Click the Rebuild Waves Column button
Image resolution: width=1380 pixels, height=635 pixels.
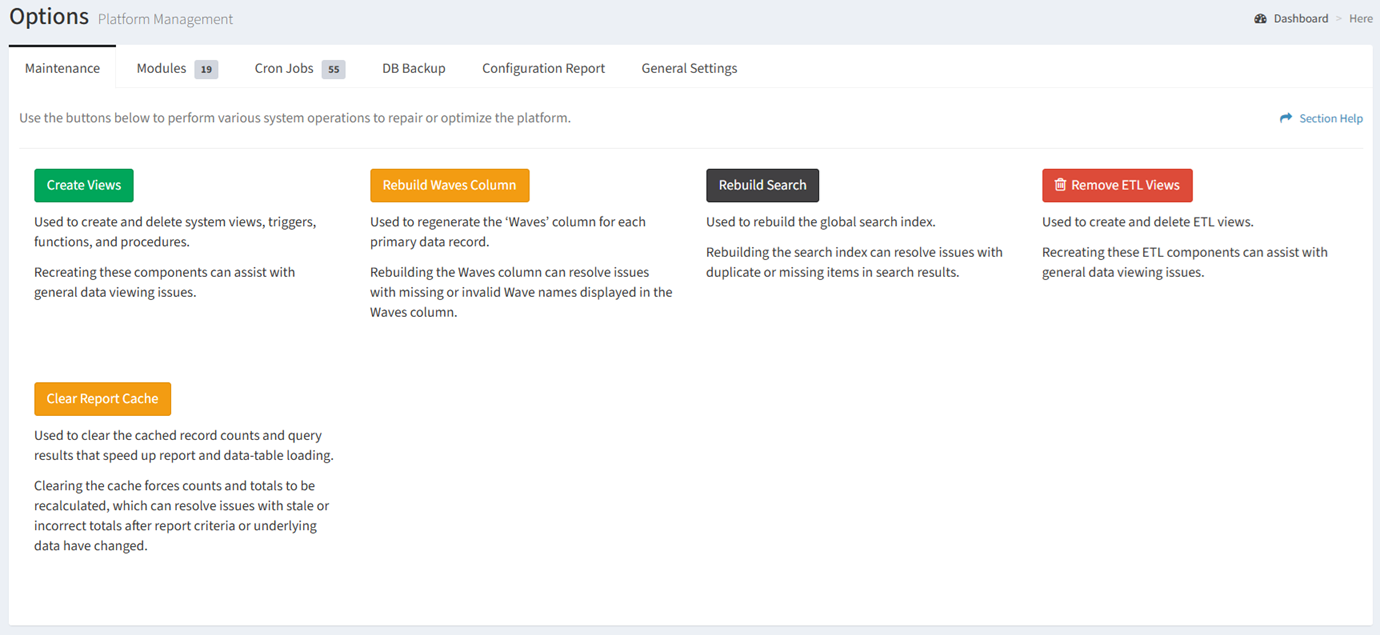pos(449,185)
